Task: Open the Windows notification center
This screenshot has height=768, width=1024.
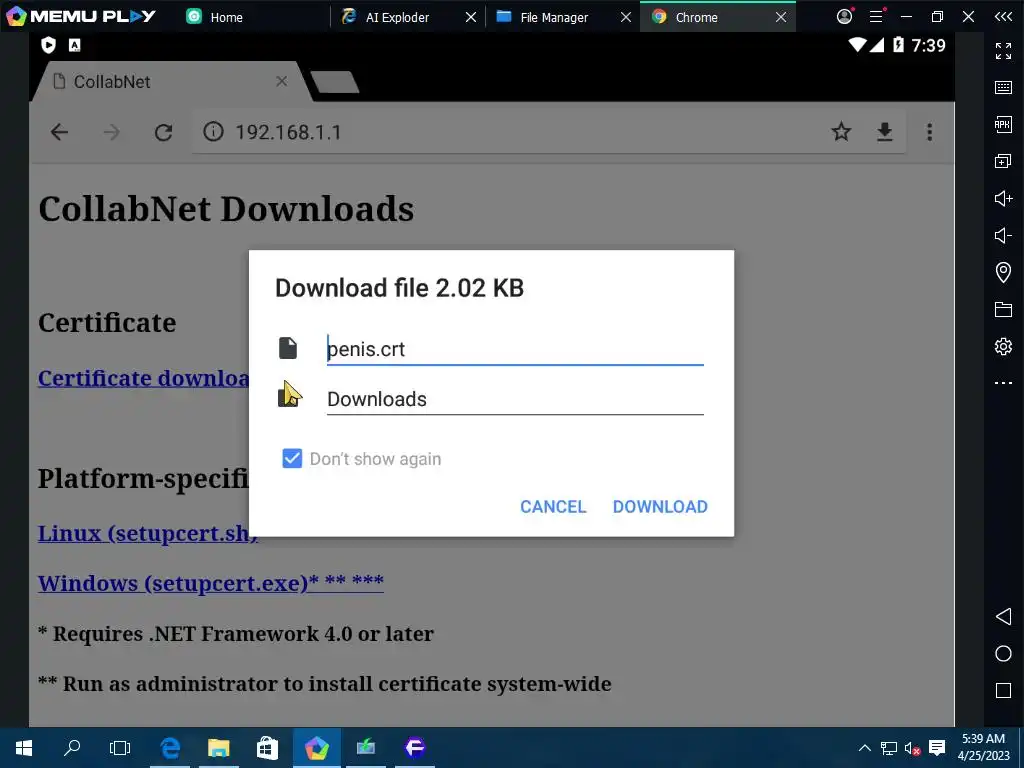Action: (x=937, y=748)
